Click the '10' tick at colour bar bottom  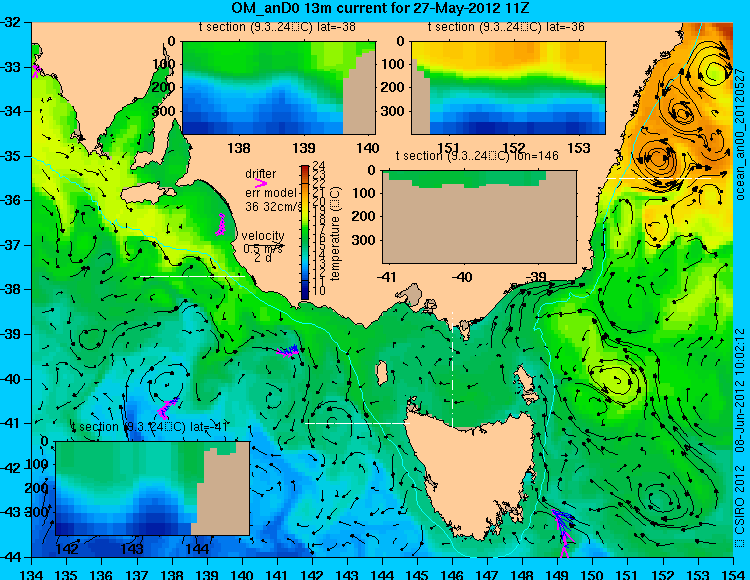point(319,291)
